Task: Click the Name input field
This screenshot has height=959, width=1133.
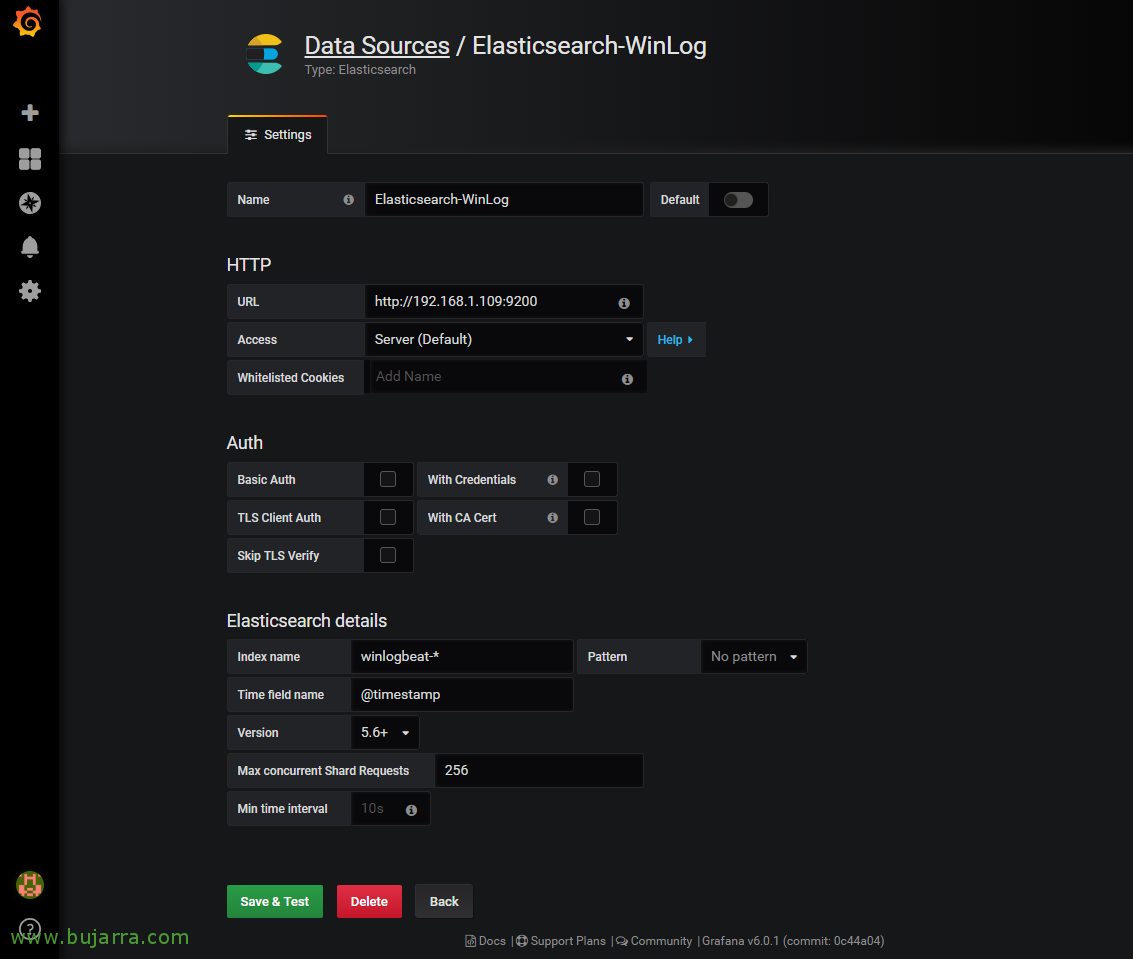Action: coord(504,199)
